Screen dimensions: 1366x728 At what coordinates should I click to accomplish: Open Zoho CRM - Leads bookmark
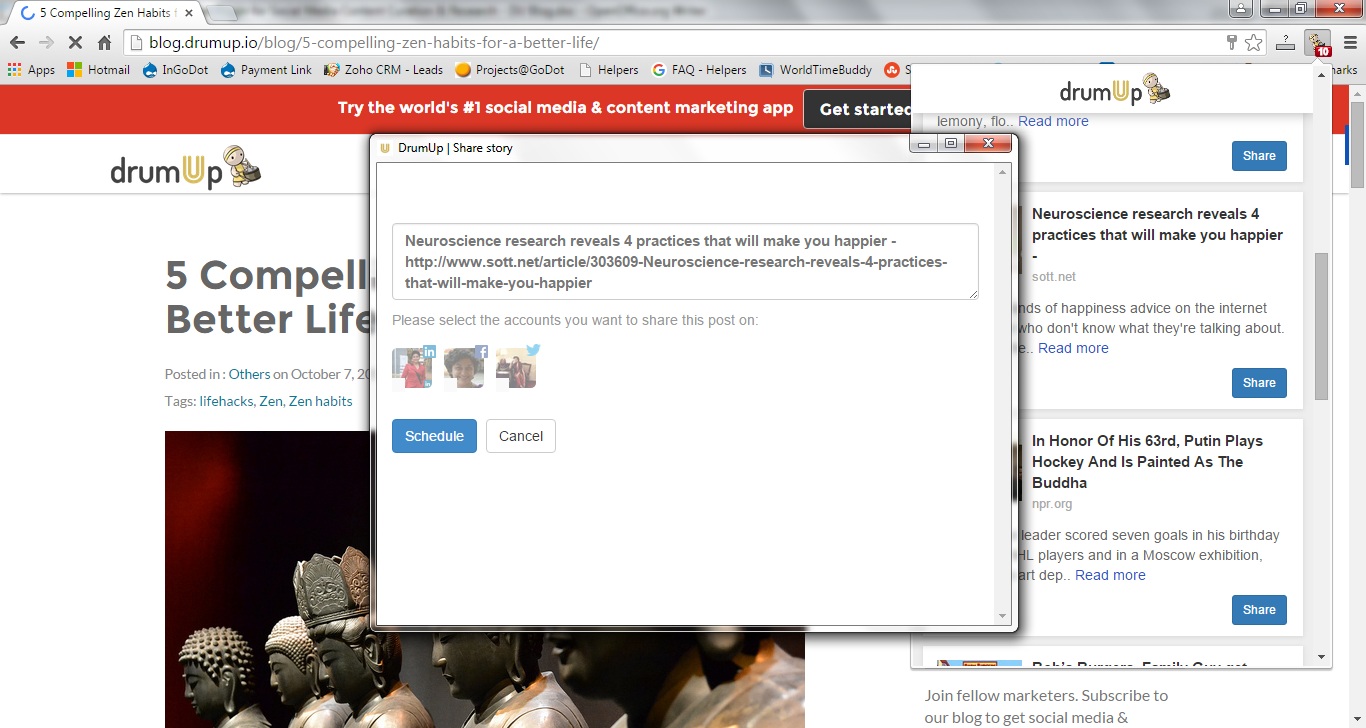[x=384, y=70]
